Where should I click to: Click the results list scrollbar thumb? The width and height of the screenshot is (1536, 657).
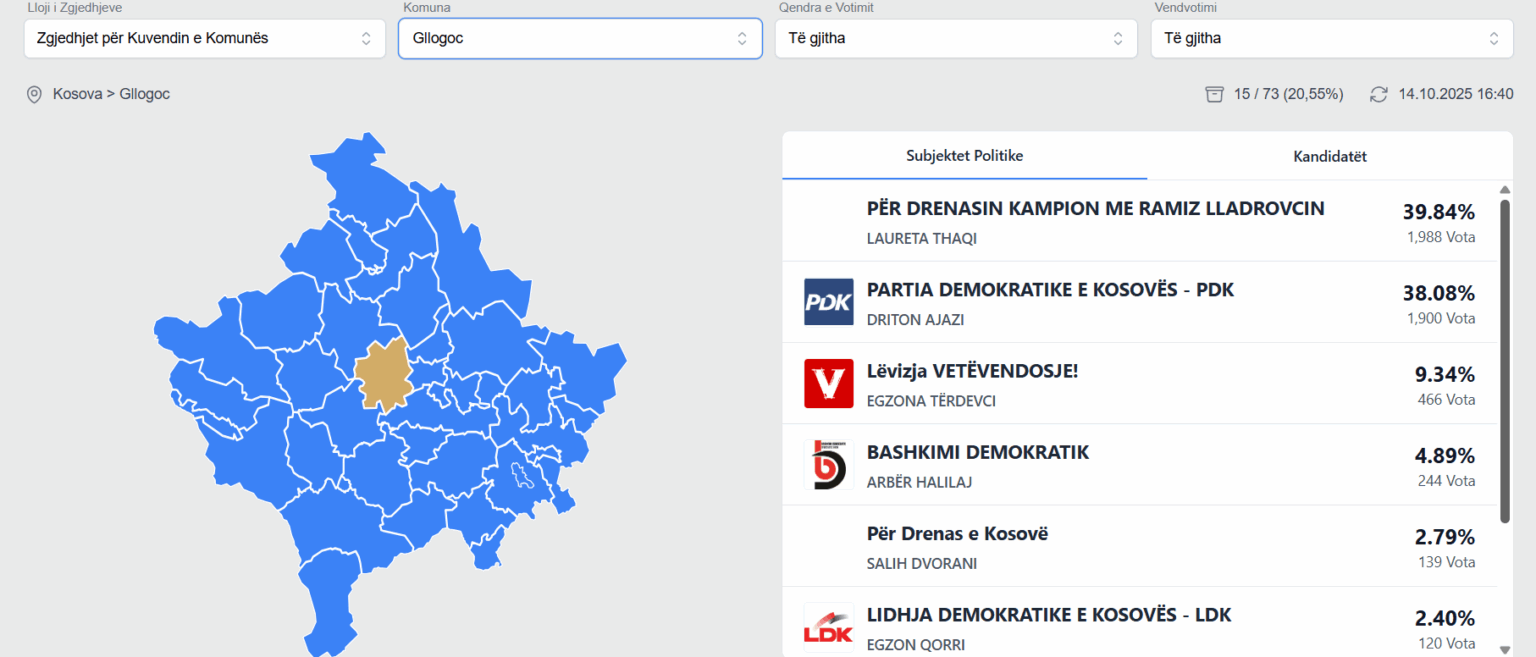coord(1505,360)
